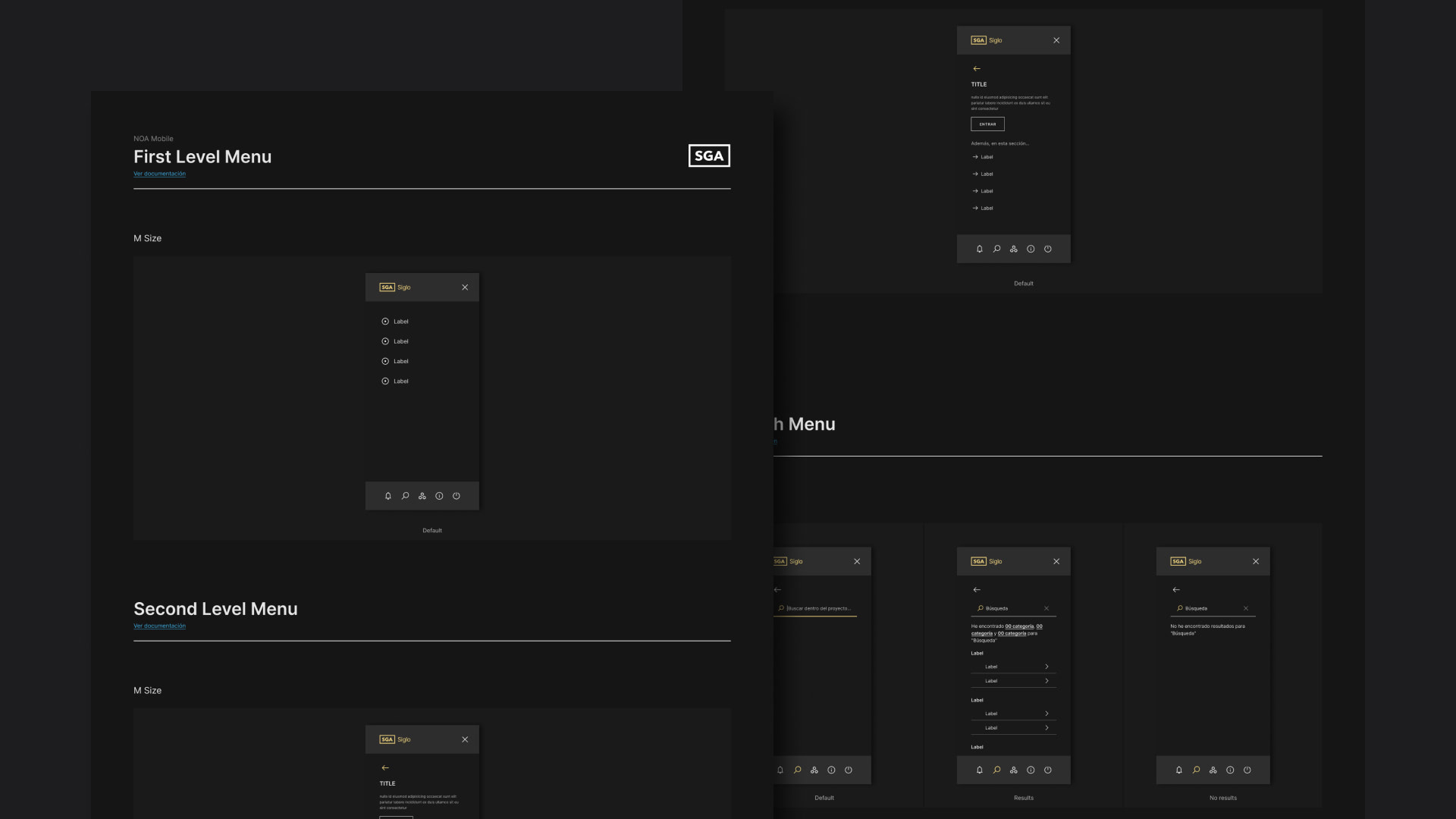
Task: Click info icon in First Level Menu mockup
Action: click(439, 496)
